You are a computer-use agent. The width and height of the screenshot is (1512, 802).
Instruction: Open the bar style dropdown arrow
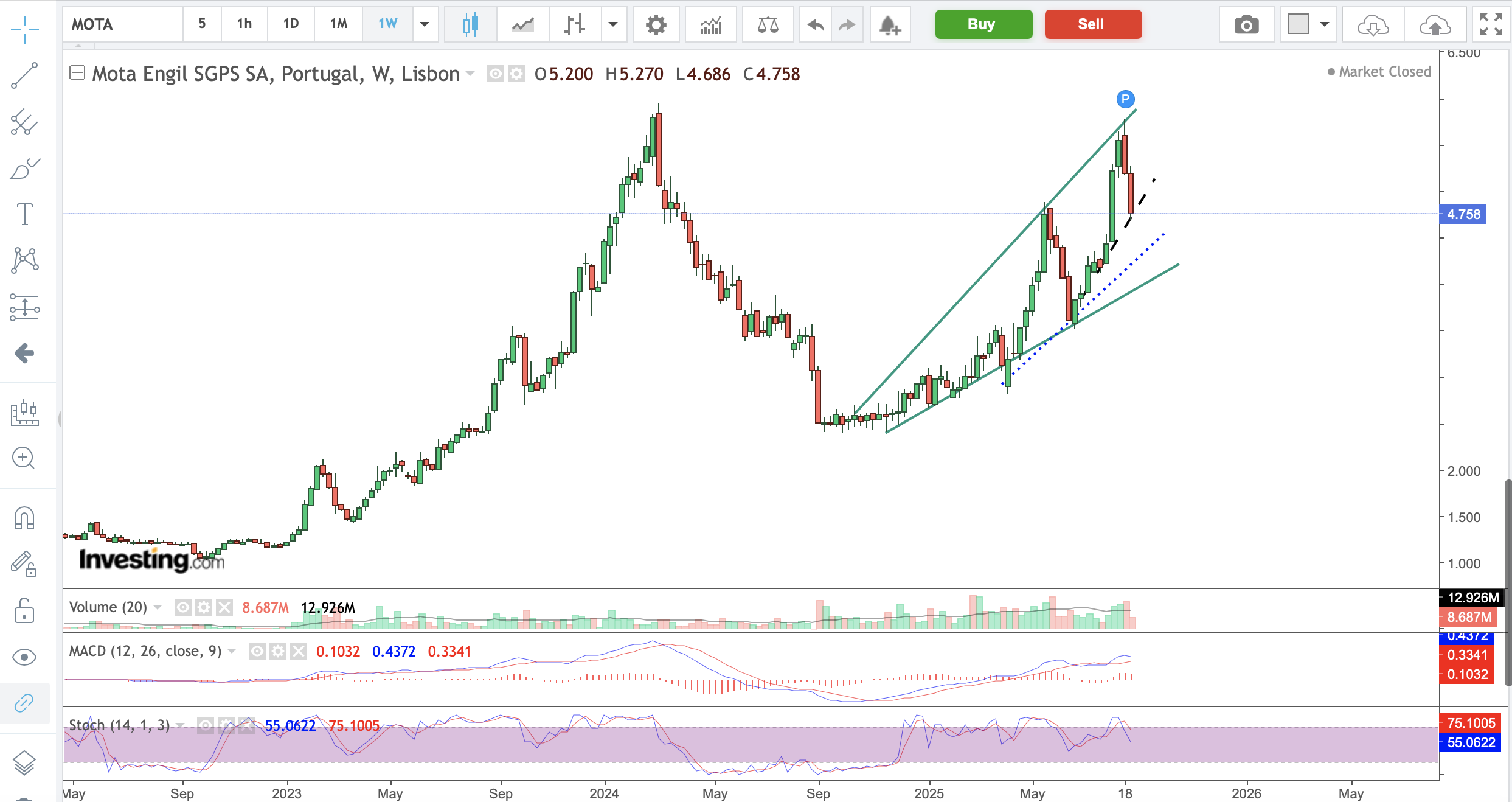[x=613, y=24]
